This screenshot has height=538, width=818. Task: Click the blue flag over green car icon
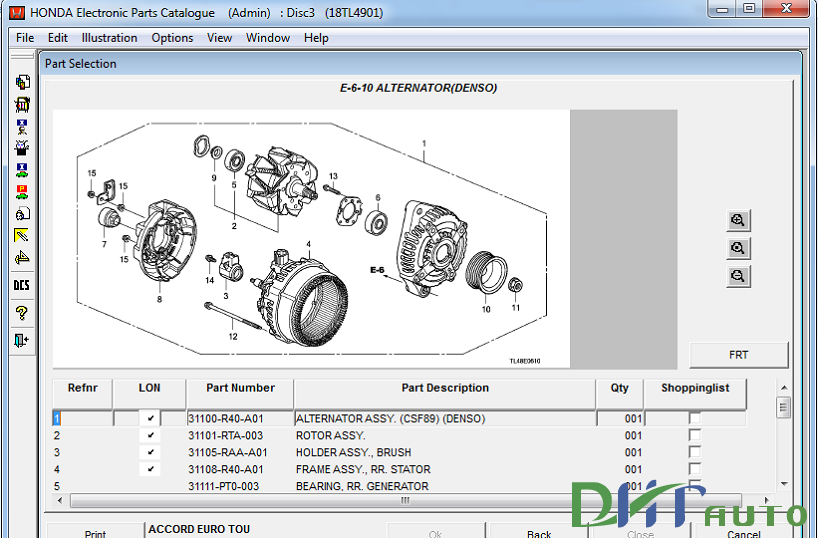tap(22, 170)
